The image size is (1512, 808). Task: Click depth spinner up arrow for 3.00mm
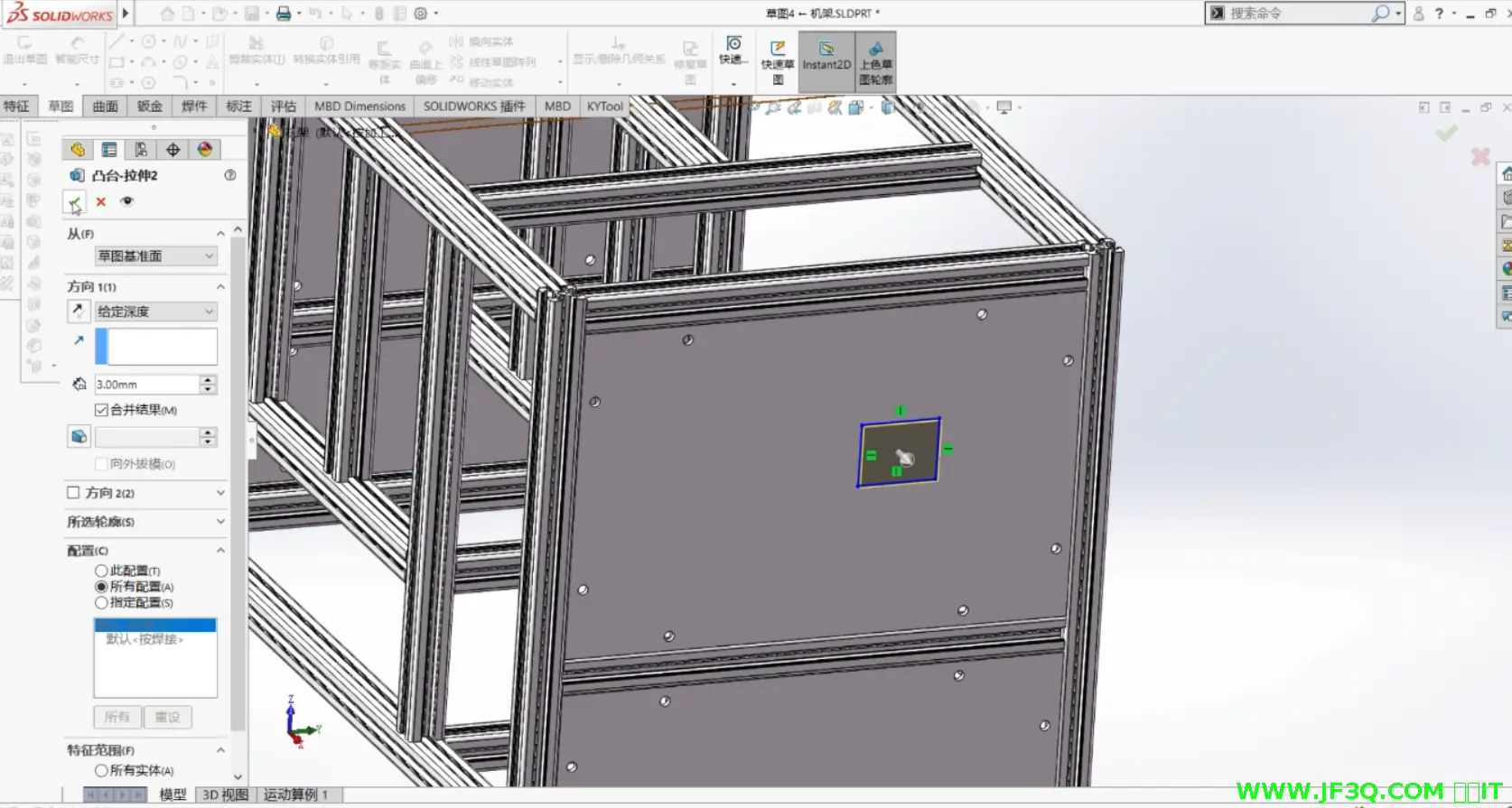209,380
